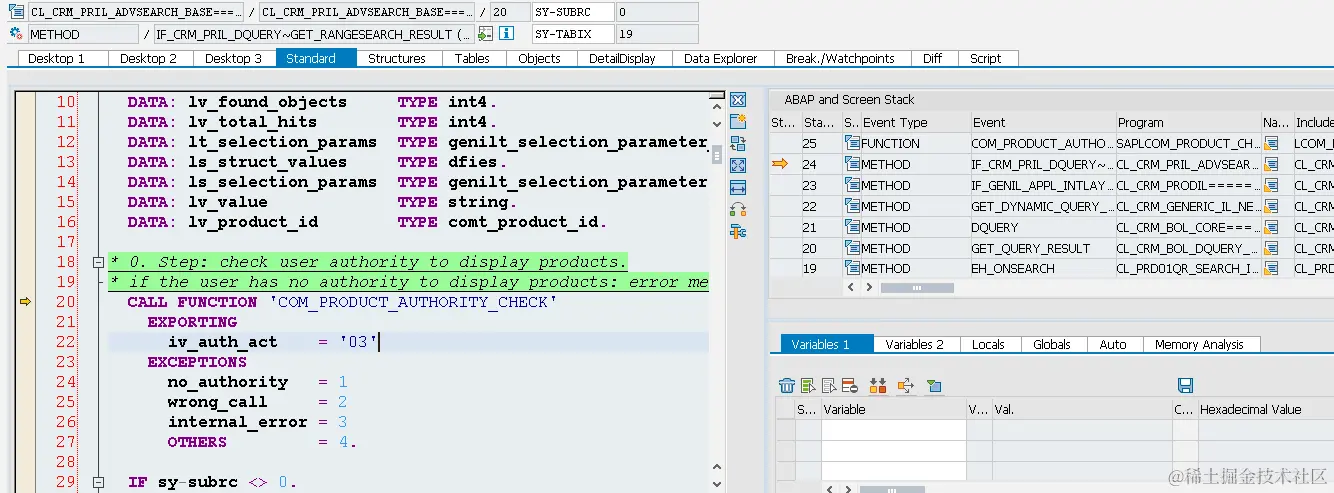Open the Break./Watchpoints tab
This screenshot has width=1334, height=493.
[x=840, y=58]
